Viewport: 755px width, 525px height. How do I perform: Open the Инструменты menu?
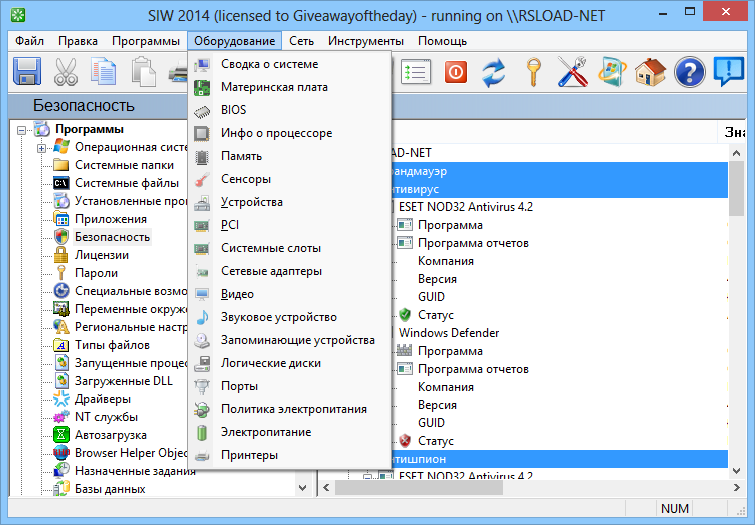coord(366,41)
